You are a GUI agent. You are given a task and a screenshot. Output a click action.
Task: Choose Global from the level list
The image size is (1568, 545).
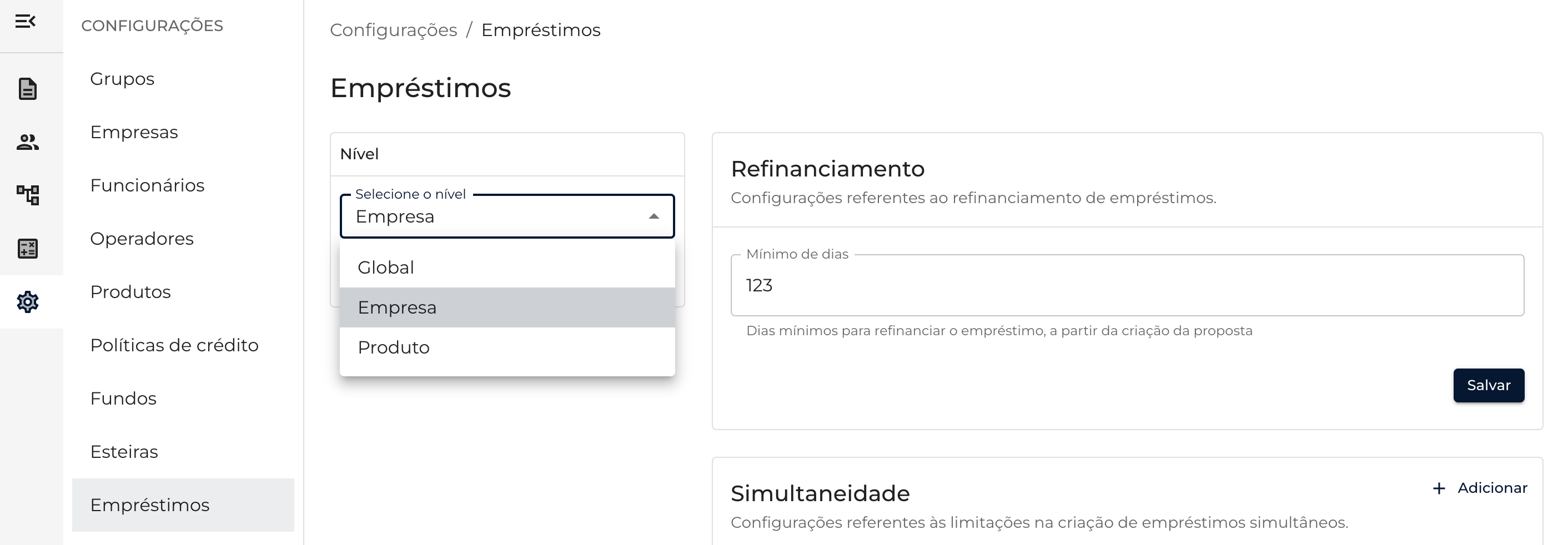point(386,268)
